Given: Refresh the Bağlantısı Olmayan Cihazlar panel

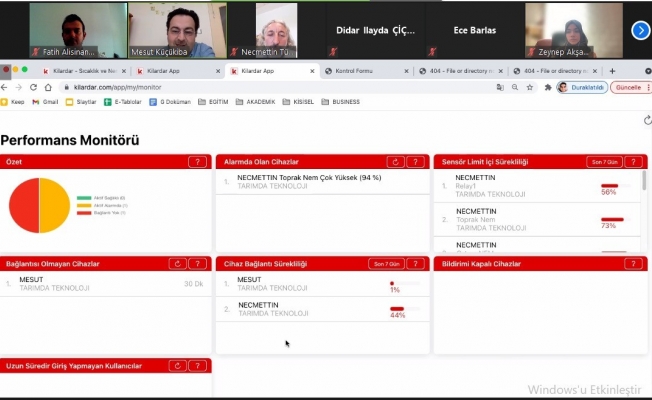Looking at the screenshot, I should tap(178, 264).
